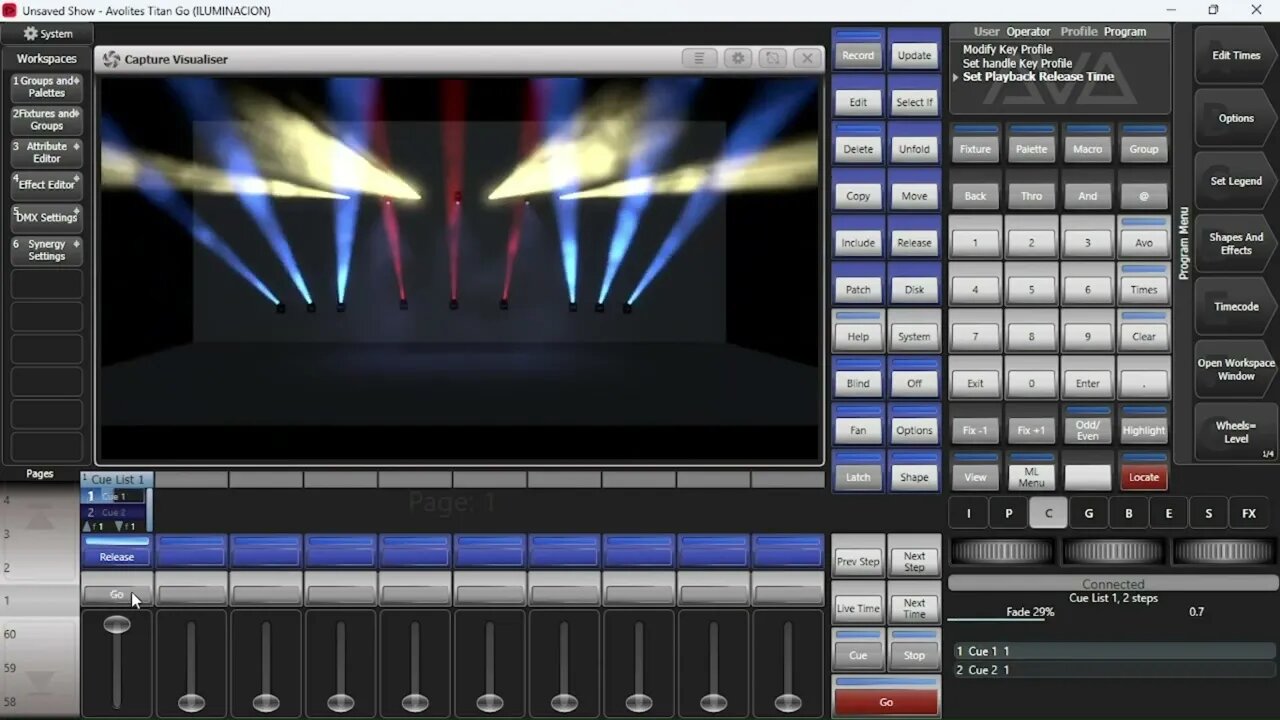Click the Delete key
Screen dimensions: 1280x720
858,143
